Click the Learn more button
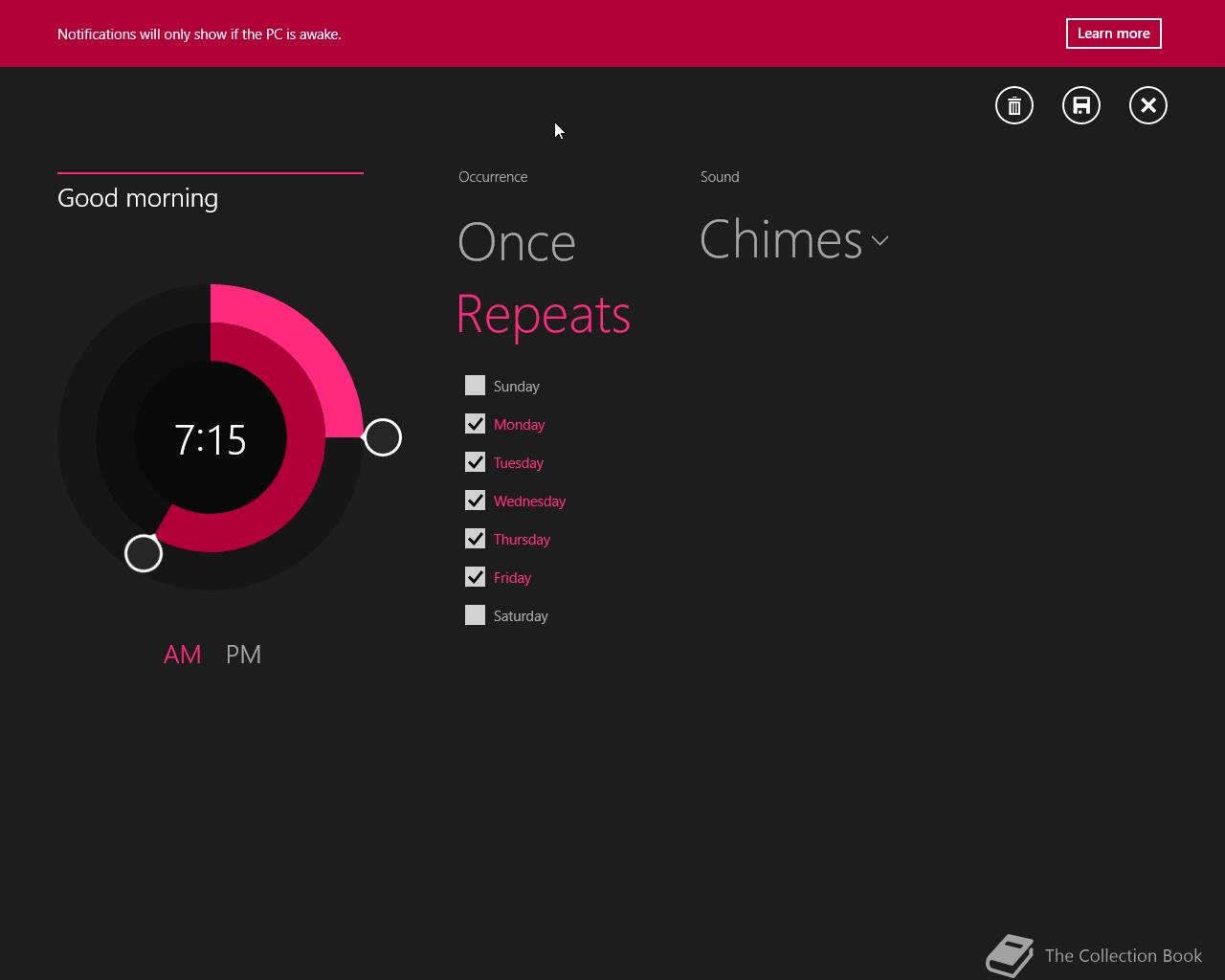The image size is (1225, 980). (1114, 33)
